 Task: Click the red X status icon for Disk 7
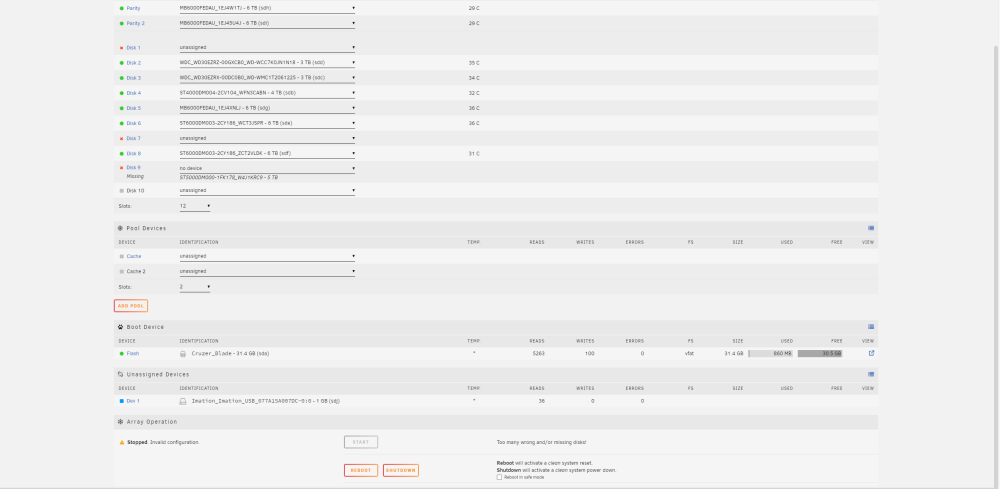tap(121, 138)
